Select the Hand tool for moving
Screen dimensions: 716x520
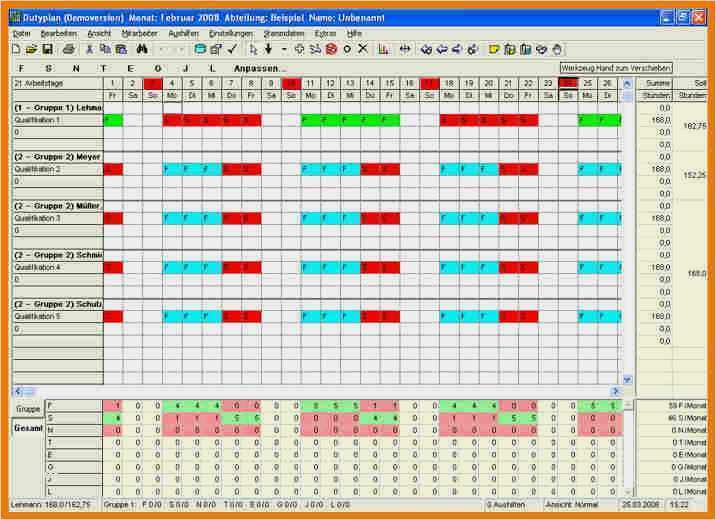[x=558, y=49]
